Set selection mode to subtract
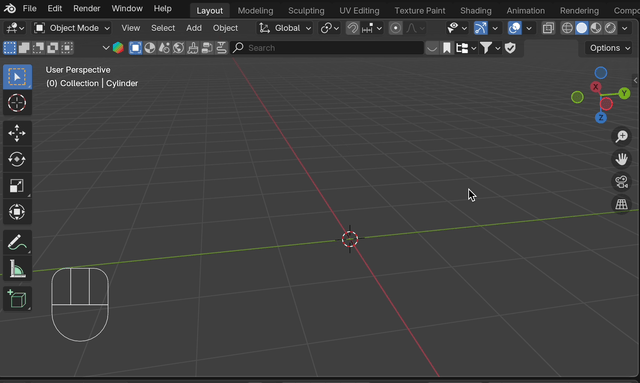This screenshot has width=640, height=383. [x=38, y=48]
